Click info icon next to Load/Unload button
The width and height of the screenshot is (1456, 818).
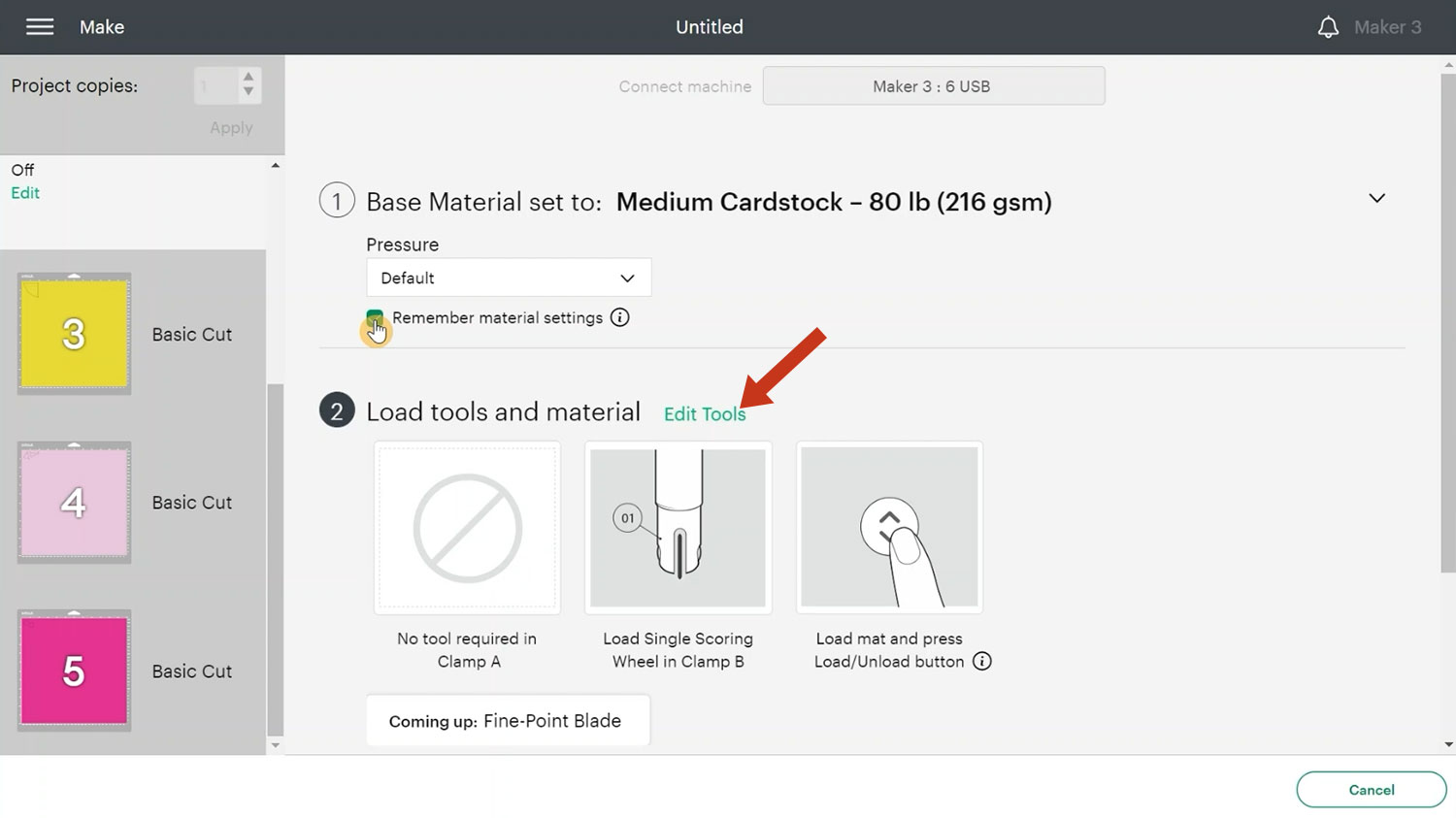coord(982,662)
